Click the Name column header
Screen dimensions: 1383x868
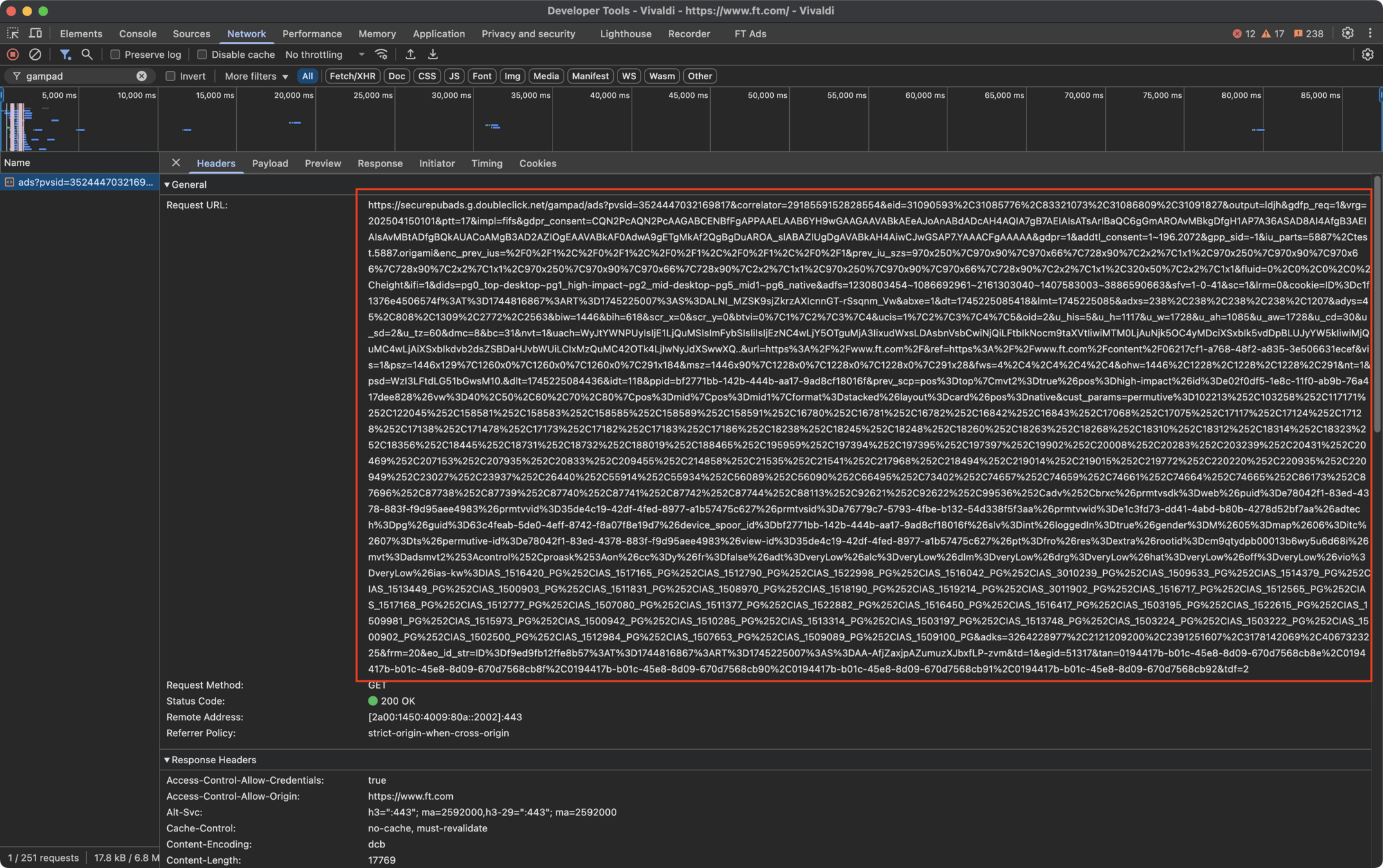(80, 163)
